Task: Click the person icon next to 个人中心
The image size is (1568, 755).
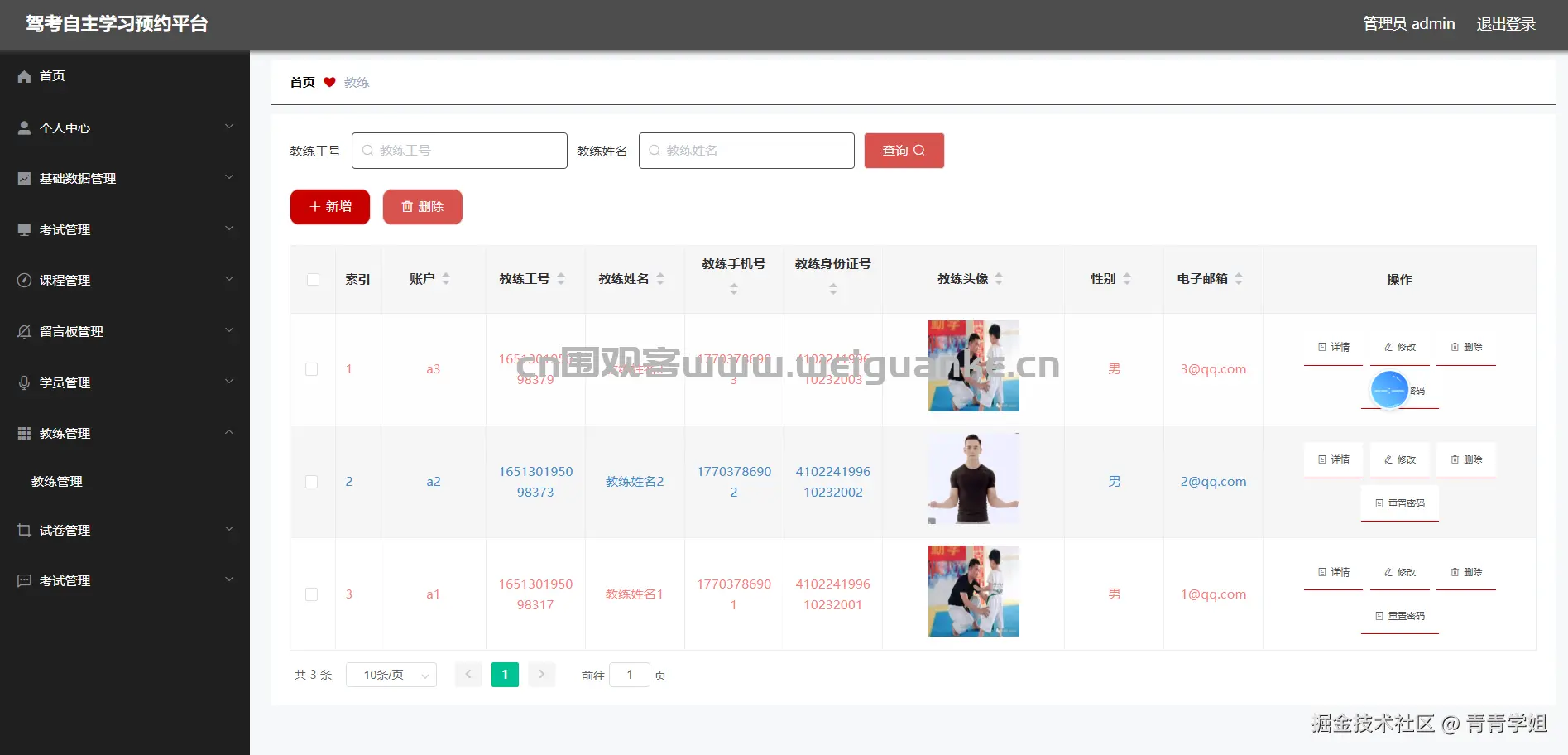Action: (24, 127)
